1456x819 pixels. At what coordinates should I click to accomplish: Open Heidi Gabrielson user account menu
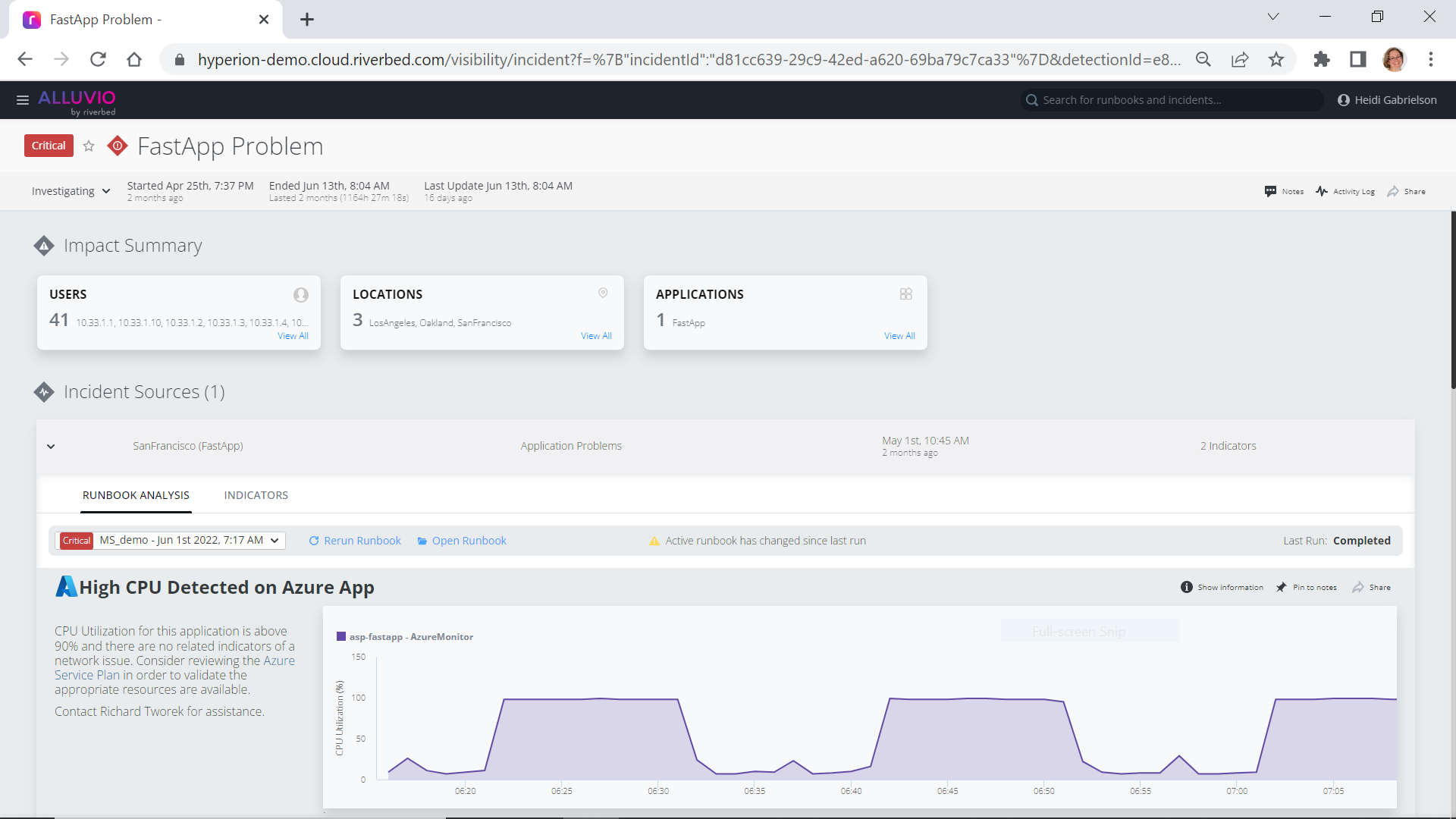pyautogui.click(x=1387, y=100)
